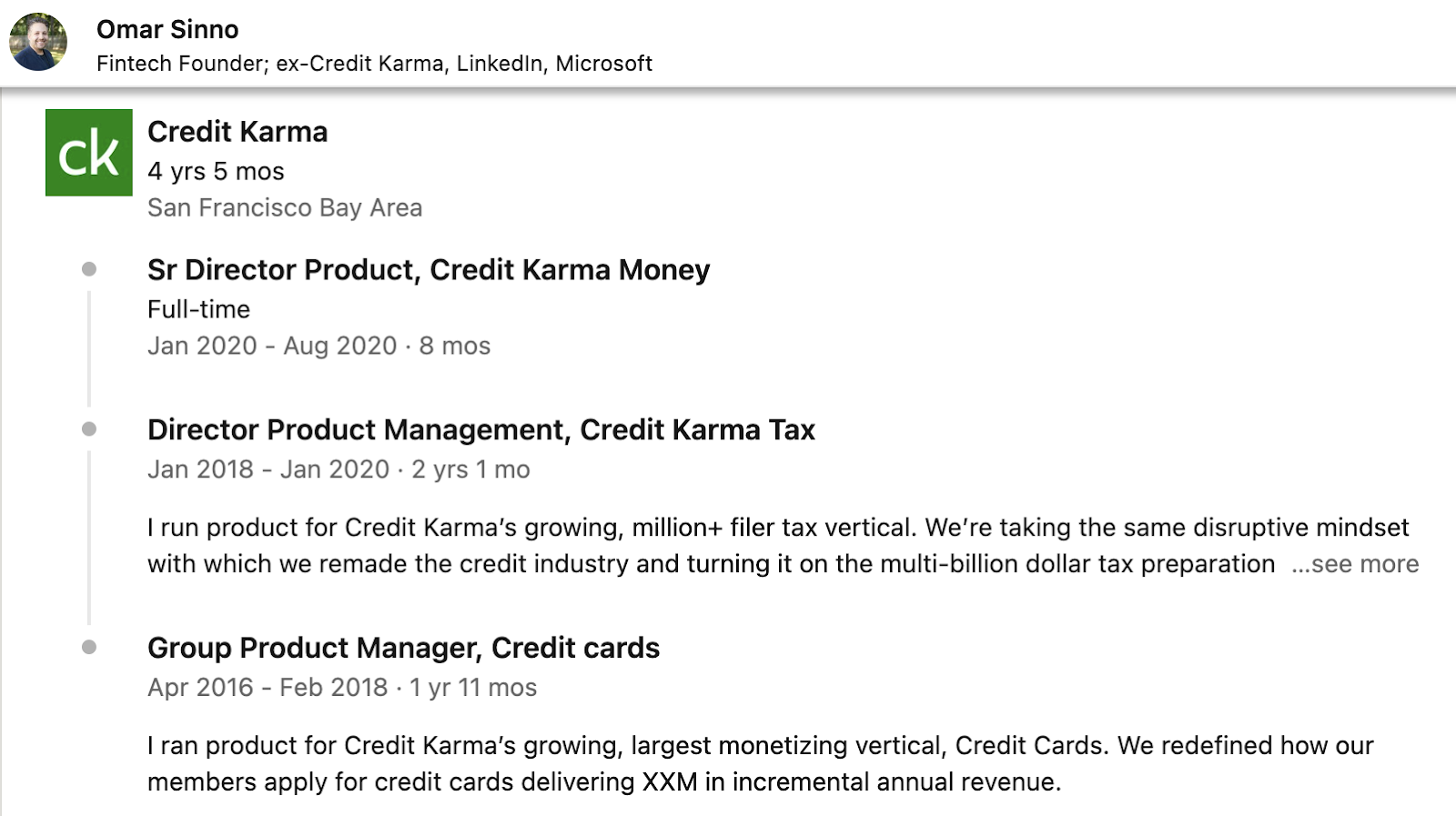This screenshot has width=1456, height=816.
Task: Click the timeline bullet beside Sr Director Product
Action: pos(89,269)
